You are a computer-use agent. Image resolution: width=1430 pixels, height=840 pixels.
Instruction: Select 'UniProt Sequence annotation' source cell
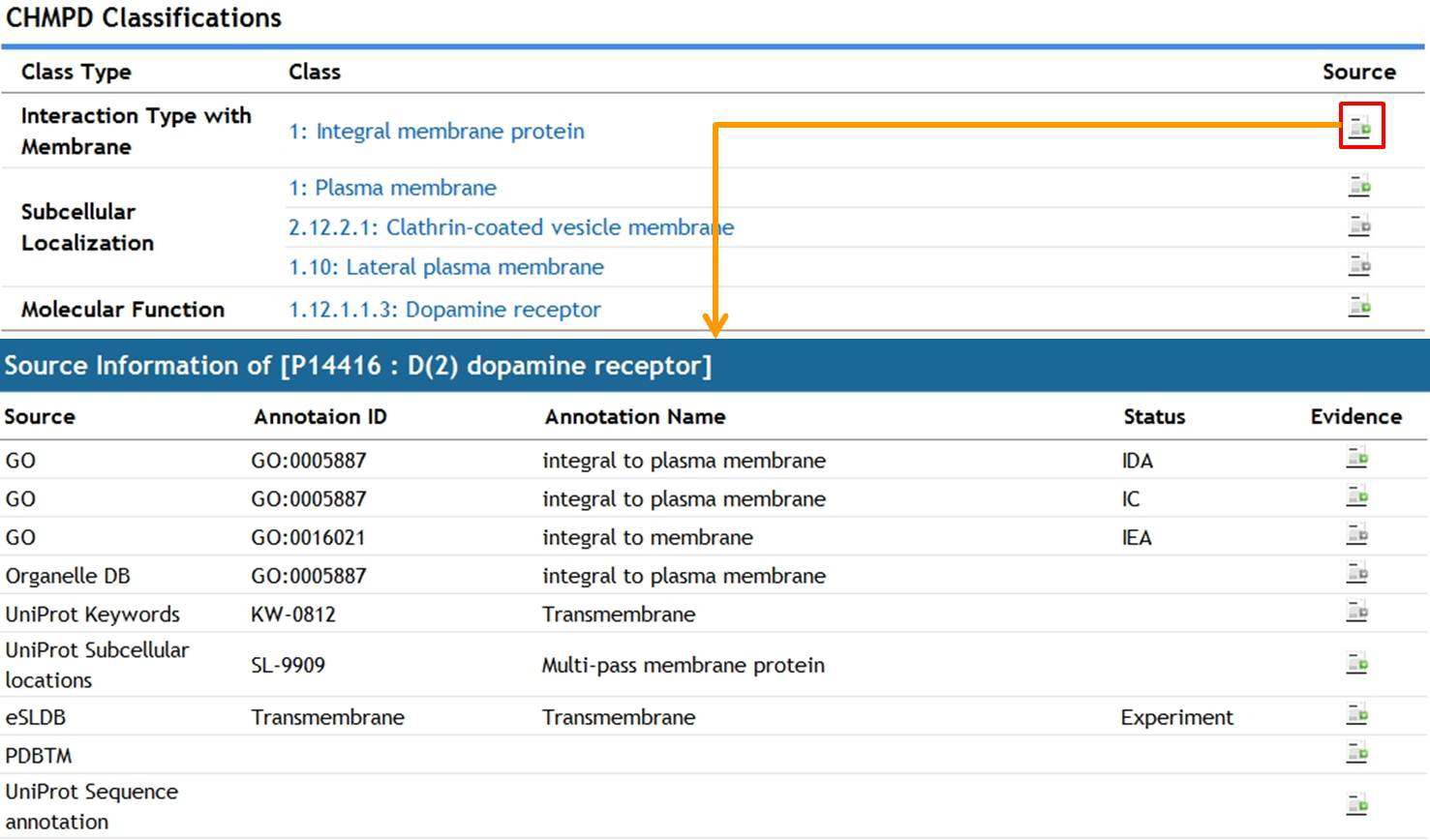92,806
